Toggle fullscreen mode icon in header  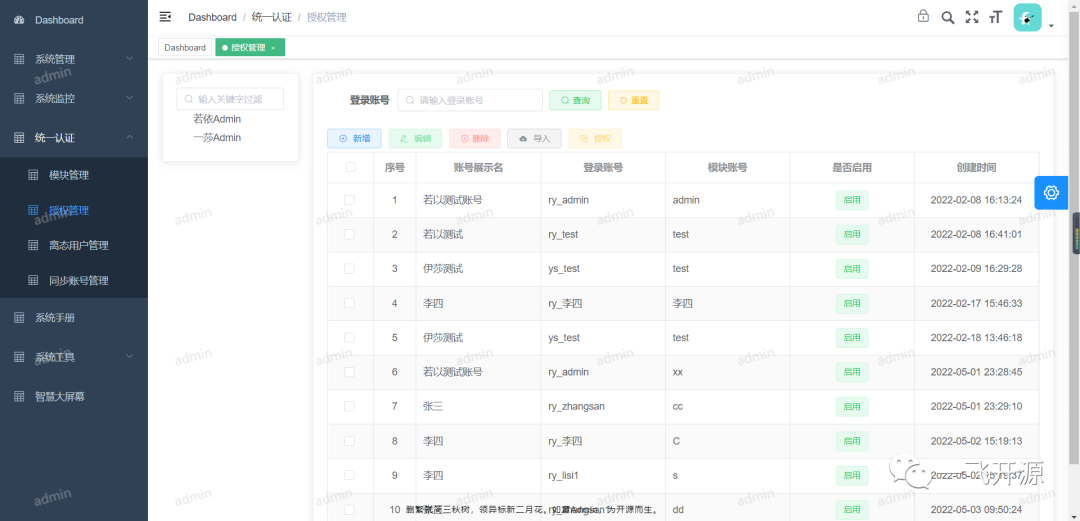point(972,18)
